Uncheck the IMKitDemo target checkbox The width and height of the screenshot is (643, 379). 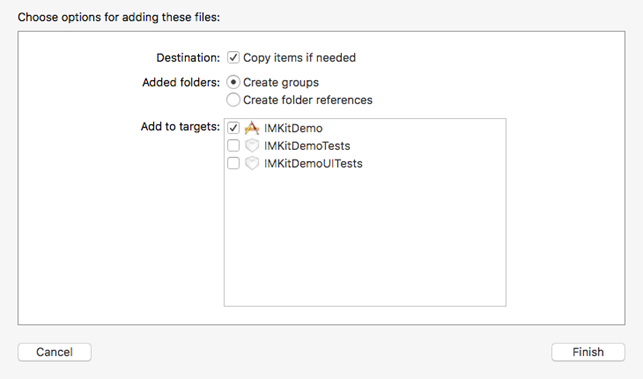click(233, 128)
